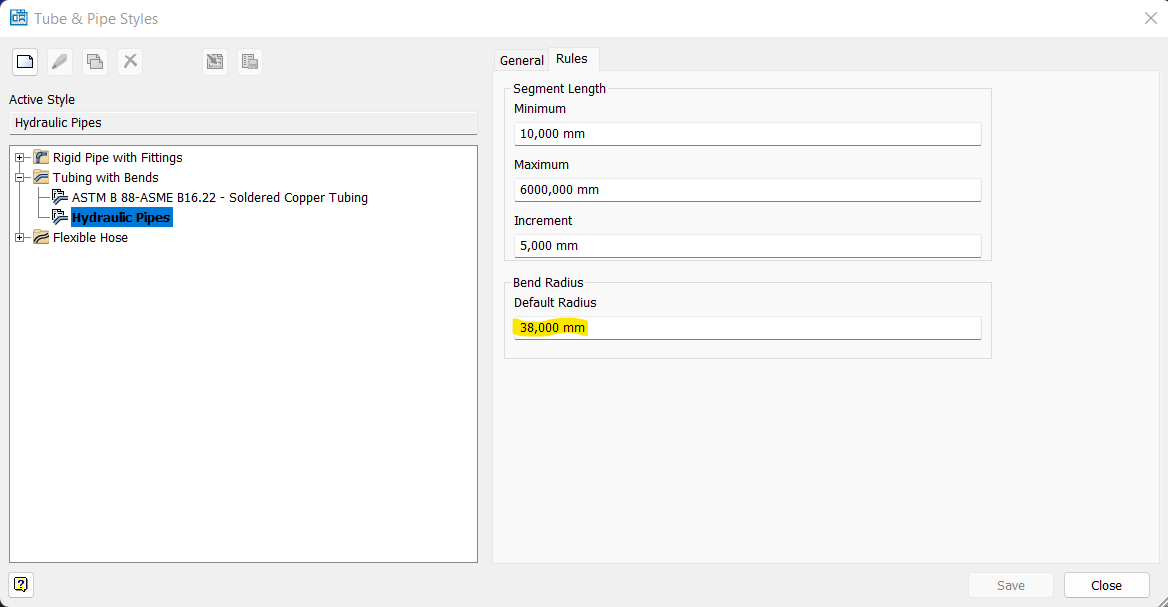Click the Minimum segment length field
Viewport: 1168px width, 607px height.
[x=746, y=134]
